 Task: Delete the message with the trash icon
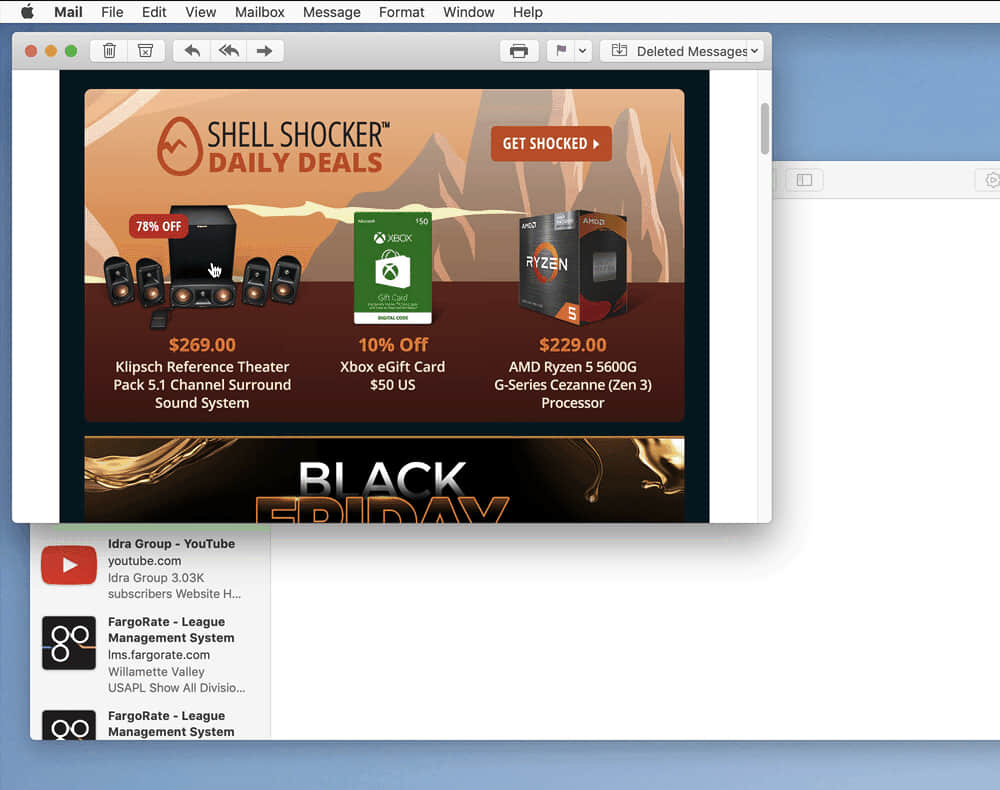point(109,51)
